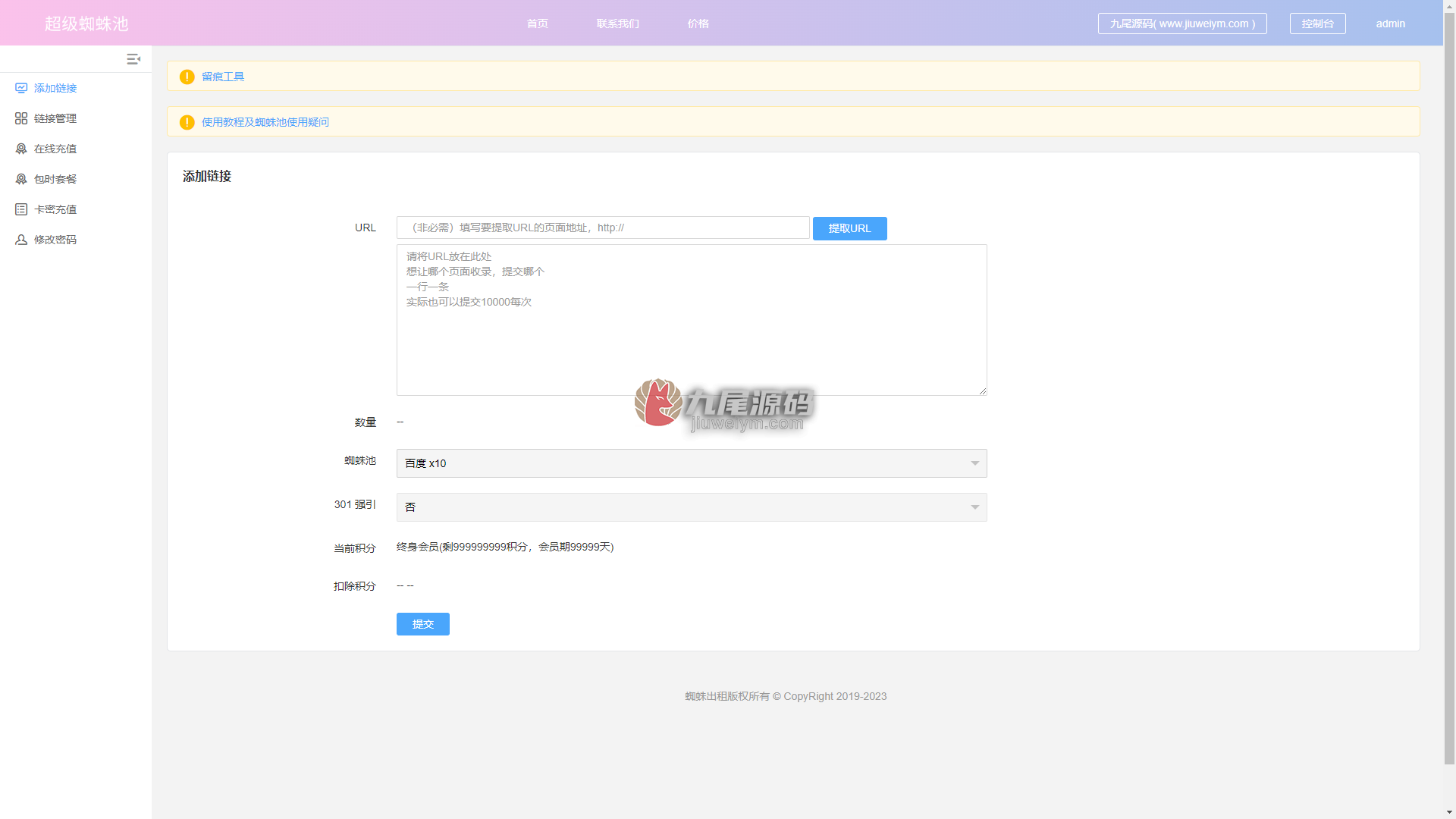Screen dimensions: 1456x819
Task: Click the 添加链接 form heading
Action: pos(207,176)
